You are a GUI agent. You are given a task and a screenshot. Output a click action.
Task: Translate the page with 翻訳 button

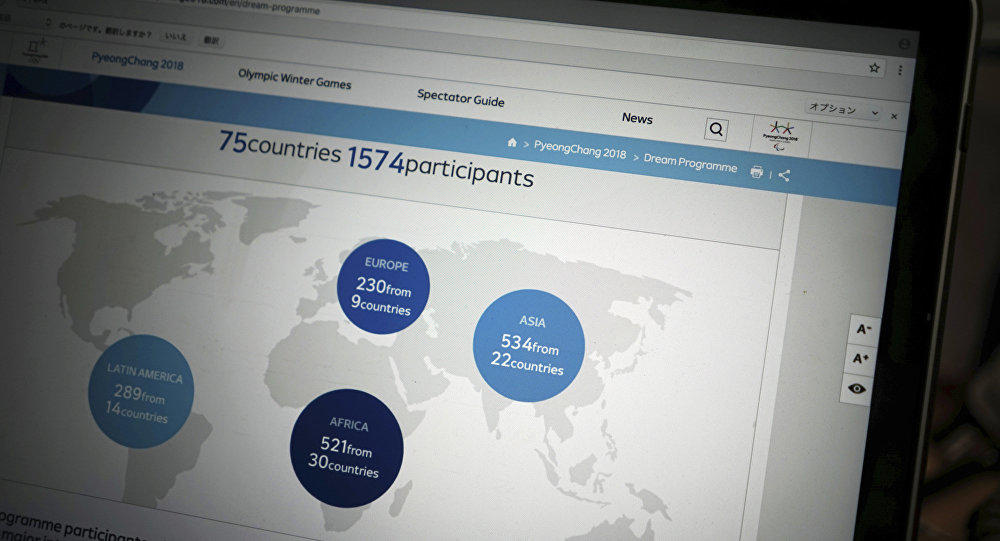[211, 40]
